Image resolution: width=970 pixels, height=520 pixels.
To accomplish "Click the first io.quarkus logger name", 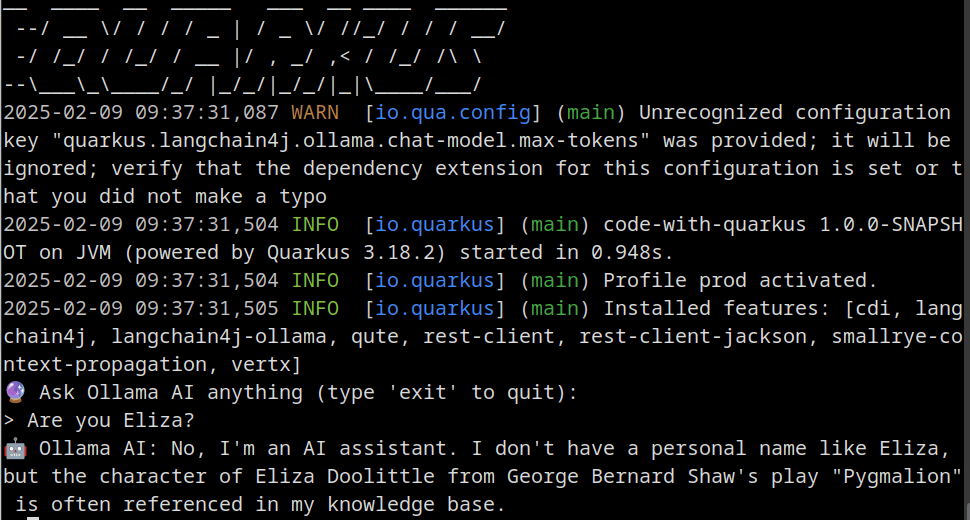I will [435, 224].
